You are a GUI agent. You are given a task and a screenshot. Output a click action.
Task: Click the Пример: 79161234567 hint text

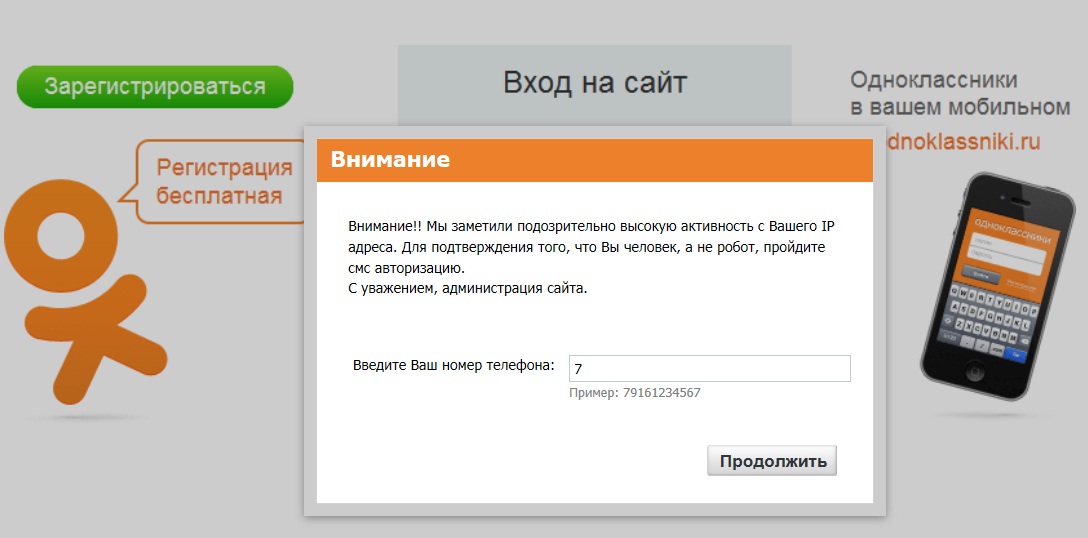tap(635, 393)
